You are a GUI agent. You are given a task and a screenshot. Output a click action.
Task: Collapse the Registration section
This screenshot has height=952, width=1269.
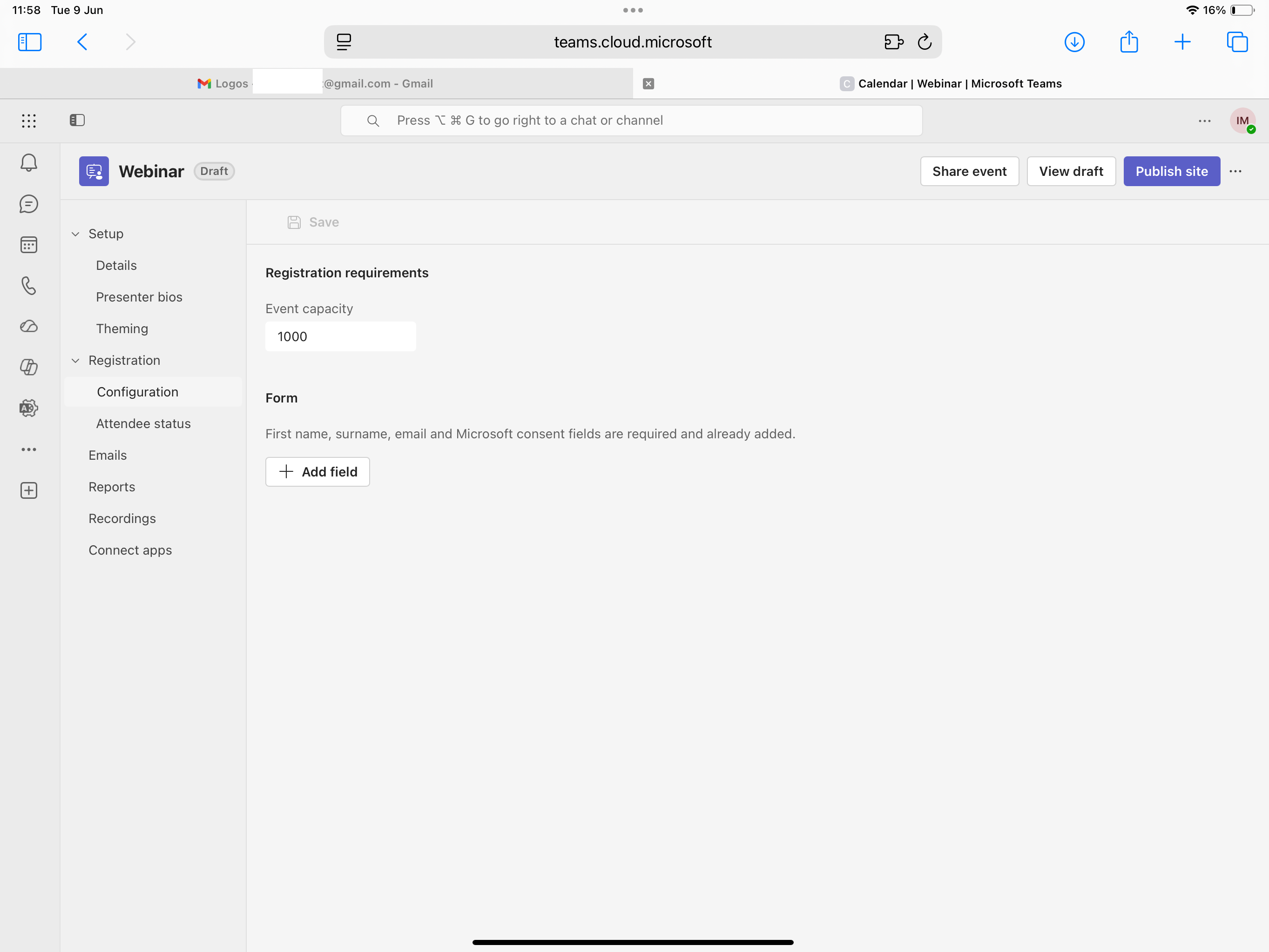tap(75, 361)
